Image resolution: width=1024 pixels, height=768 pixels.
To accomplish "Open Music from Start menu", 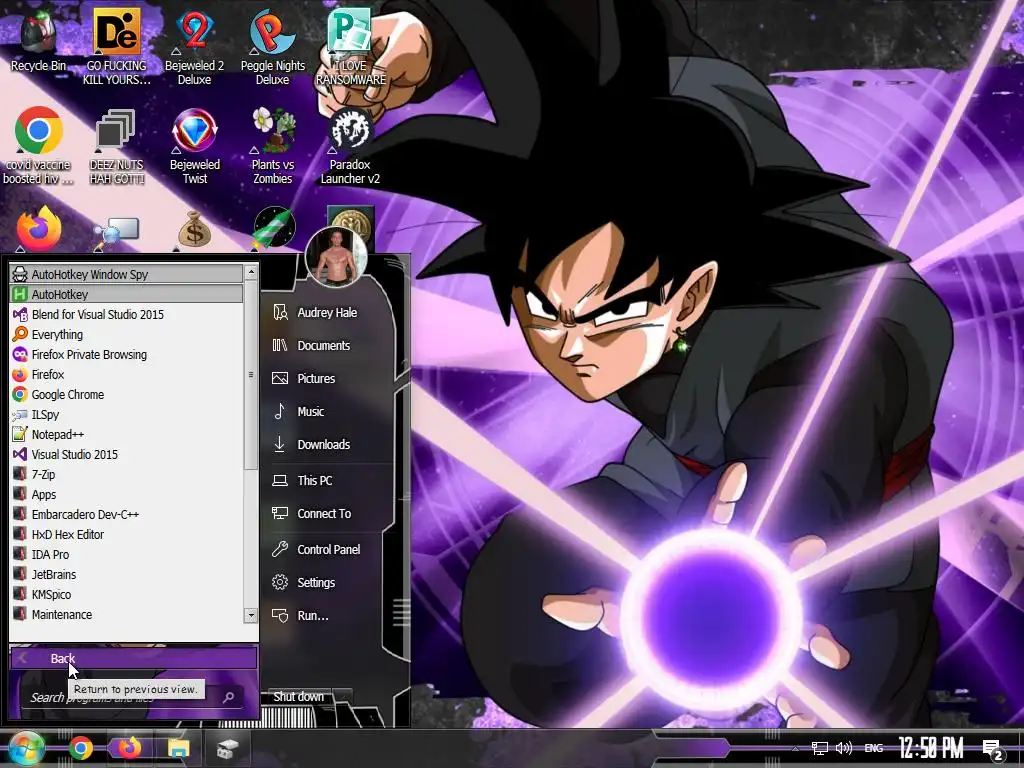I will coord(328,411).
